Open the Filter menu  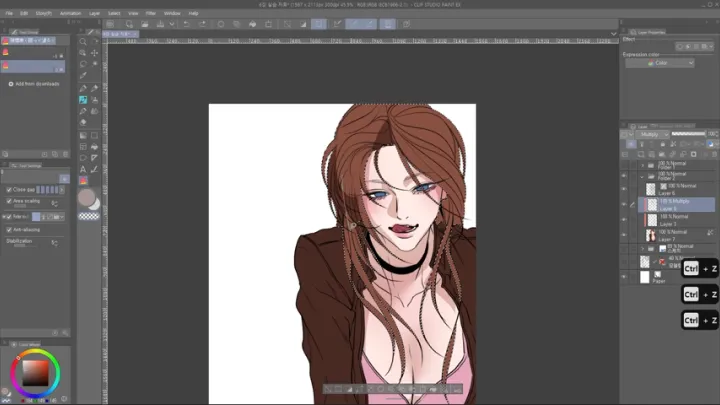coord(151,13)
